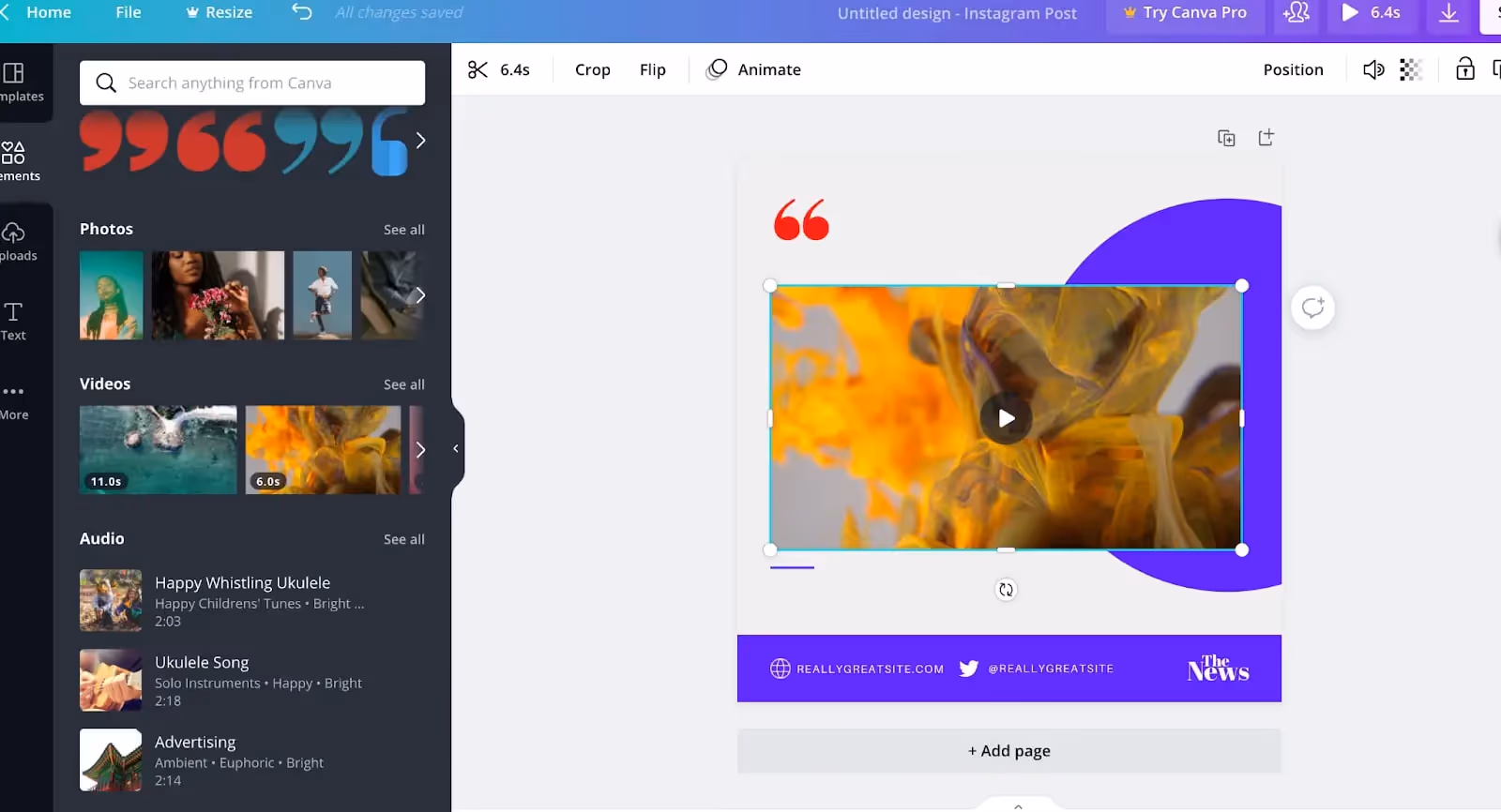Click the Advertising audio thumbnail
This screenshot has width=1501, height=812.
coord(111,760)
